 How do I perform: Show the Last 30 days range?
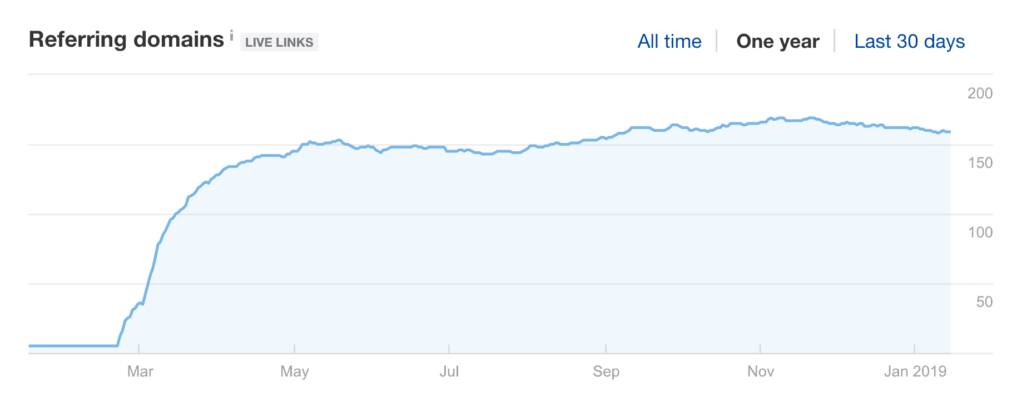point(909,41)
